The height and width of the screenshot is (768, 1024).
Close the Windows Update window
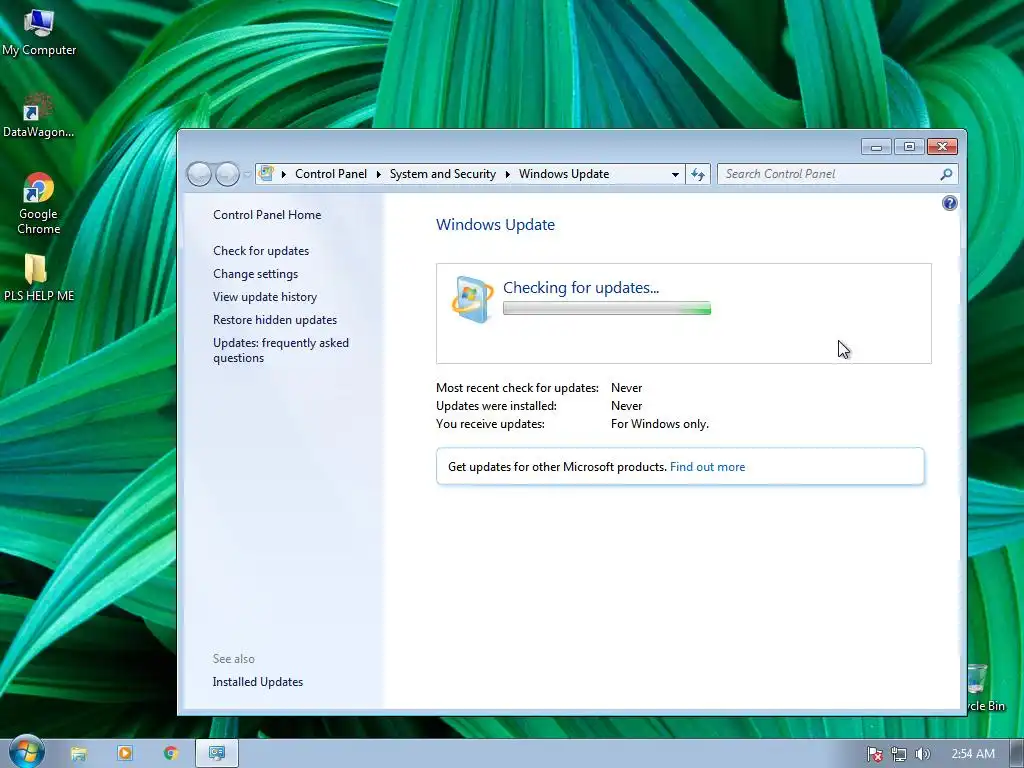tap(942, 147)
